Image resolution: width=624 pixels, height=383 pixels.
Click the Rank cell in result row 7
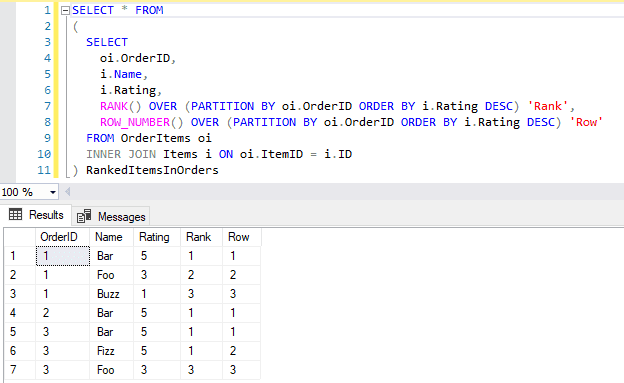coord(201,370)
